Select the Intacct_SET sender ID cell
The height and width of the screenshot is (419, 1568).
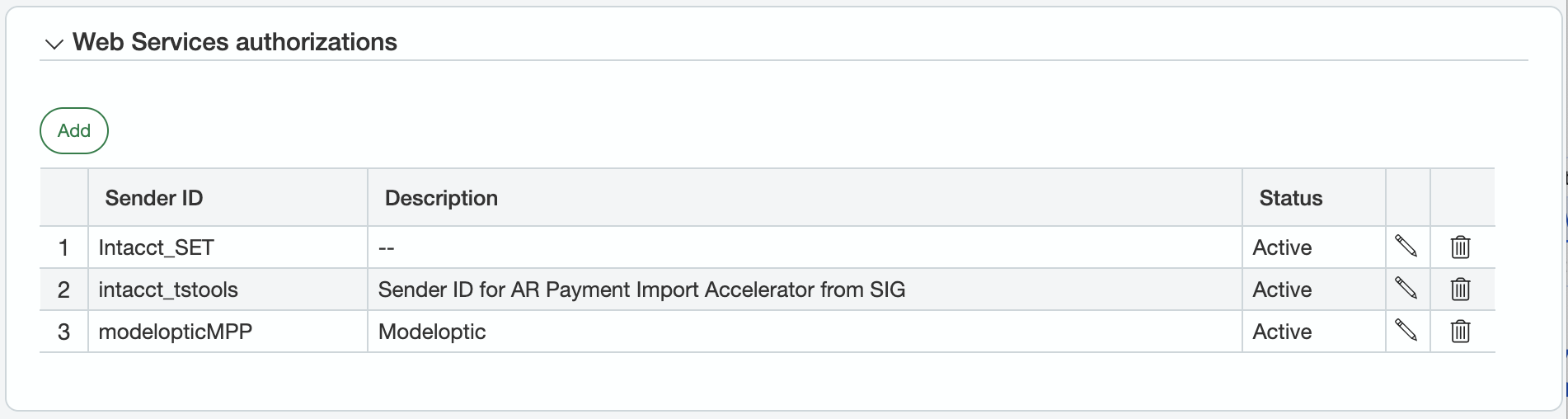[x=156, y=247]
